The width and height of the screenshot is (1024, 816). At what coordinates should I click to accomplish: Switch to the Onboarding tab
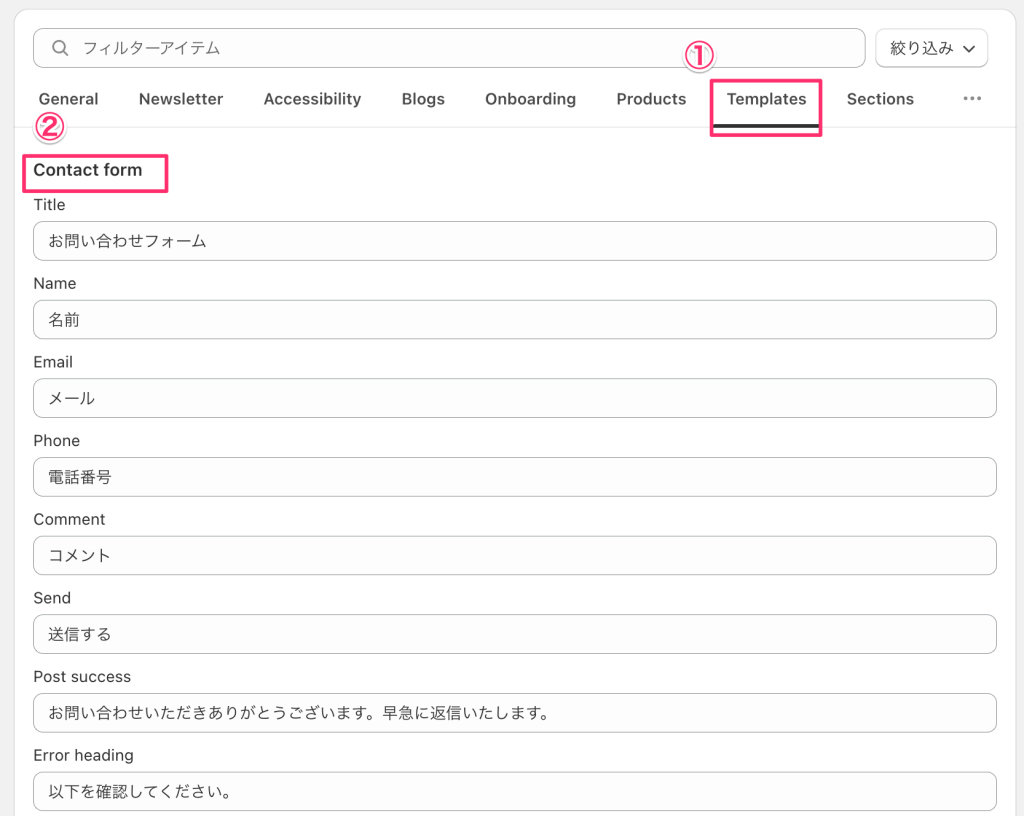(x=530, y=98)
